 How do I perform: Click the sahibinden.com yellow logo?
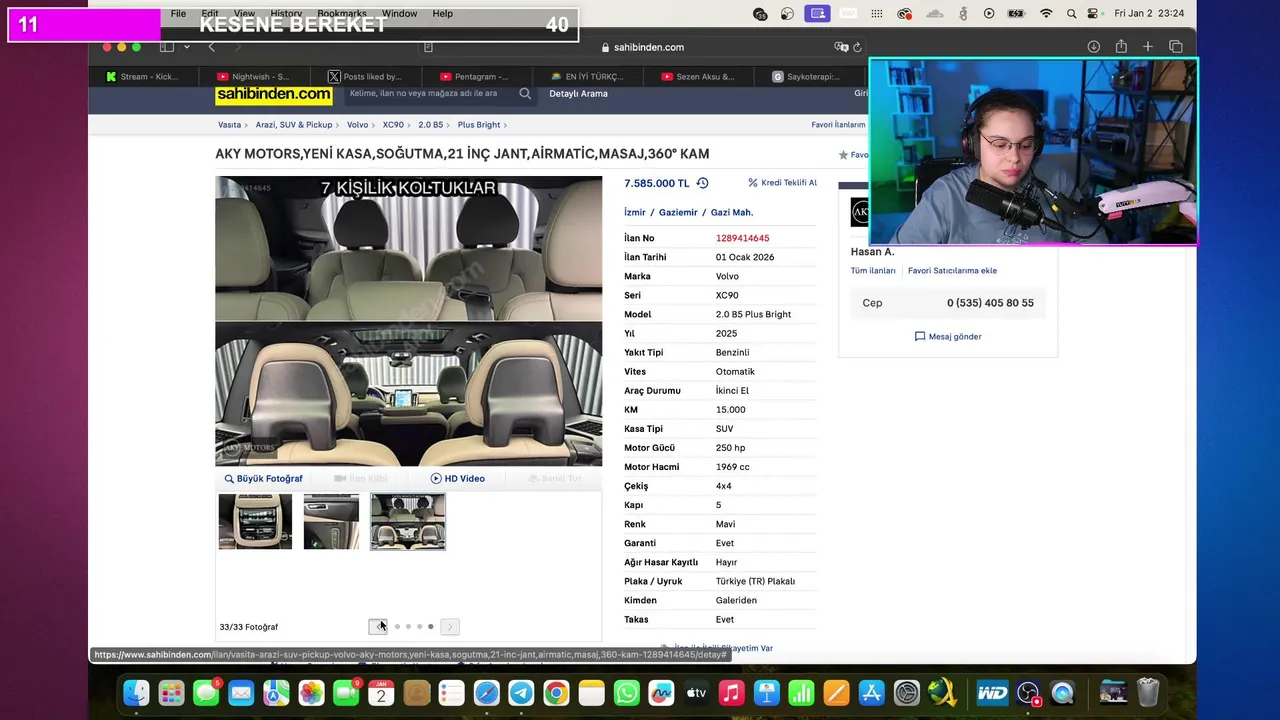[273, 94]
